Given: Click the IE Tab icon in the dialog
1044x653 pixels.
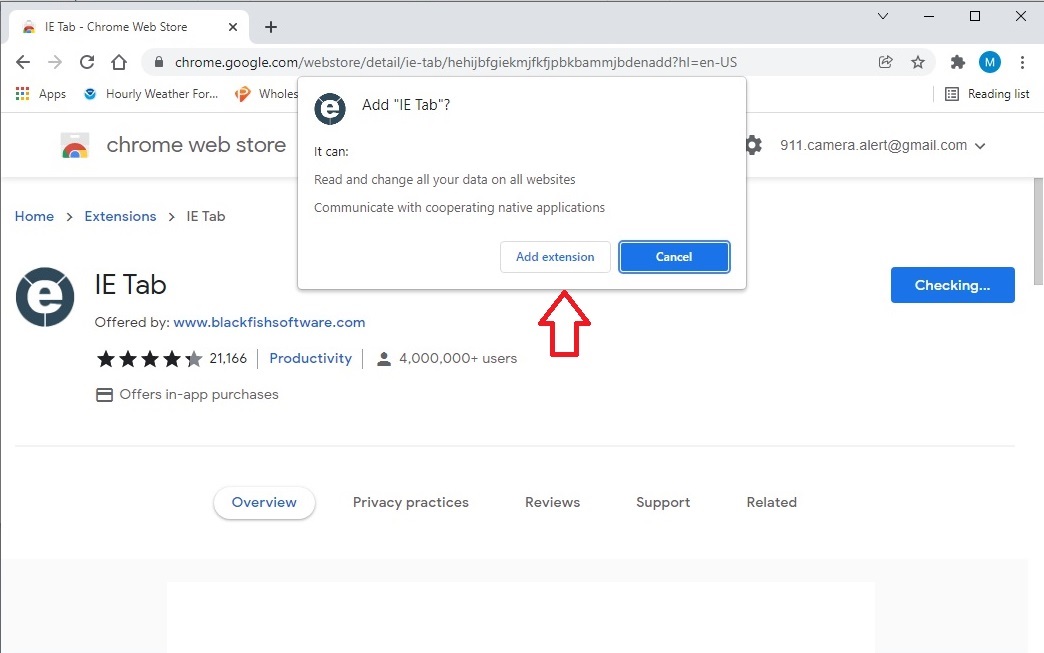Looking at the screenshot, I should pyautogui.click(x=330, y=109).
